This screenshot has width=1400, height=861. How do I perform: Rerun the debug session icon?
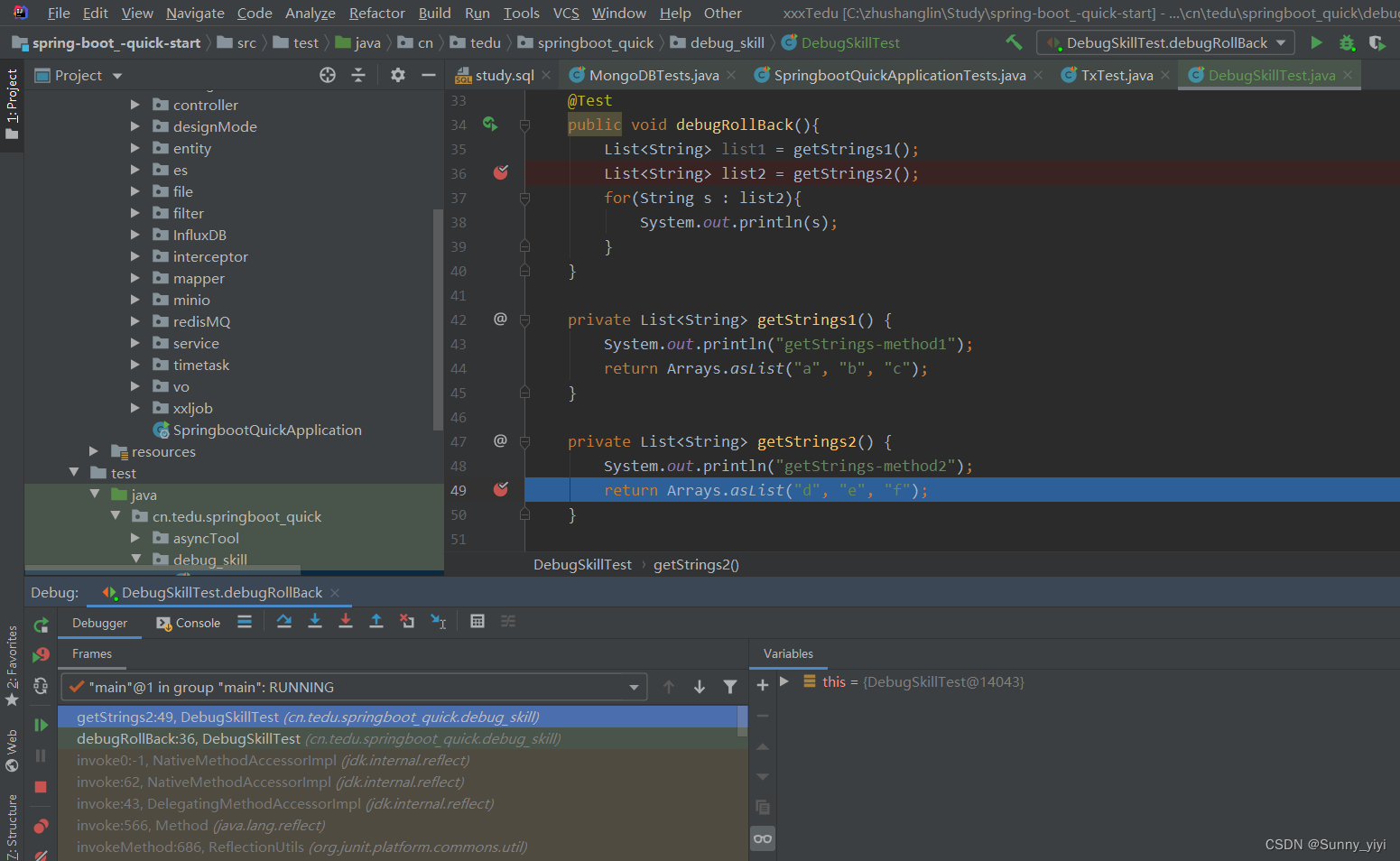pos(41,625)
